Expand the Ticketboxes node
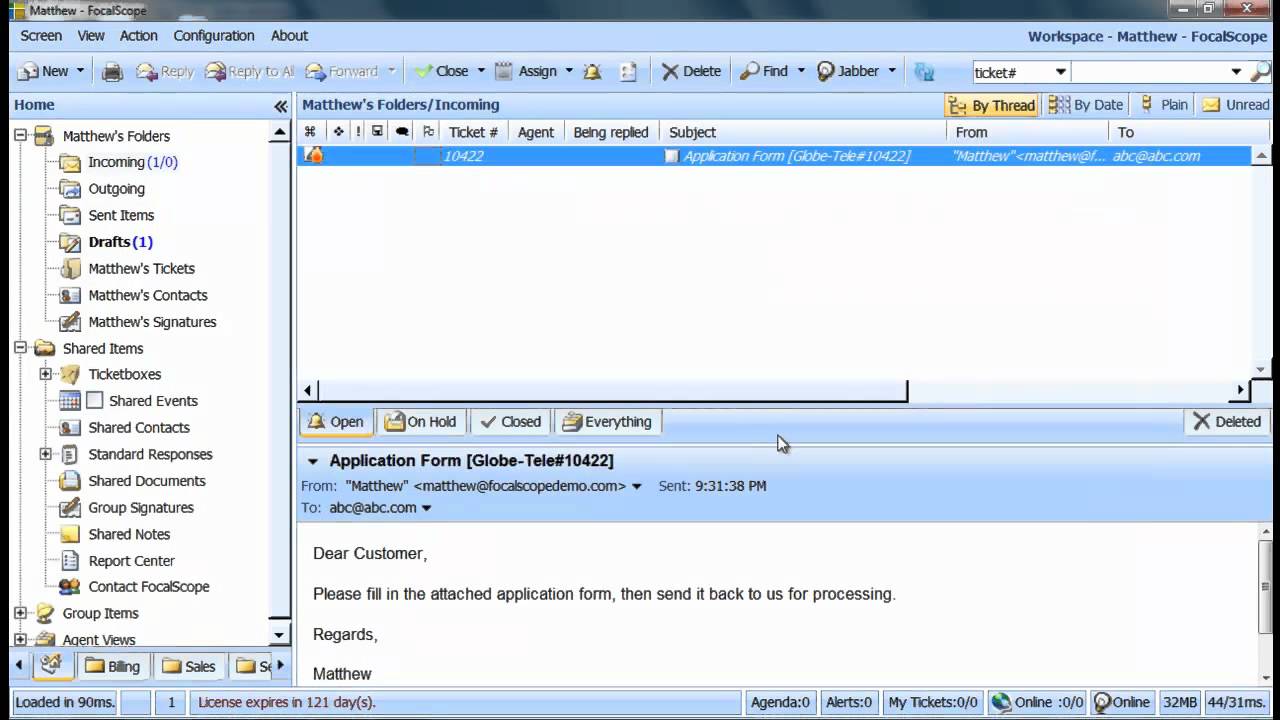Image resolution: width=1280 pixels, height=720 pixels. [x=45, y=374]
